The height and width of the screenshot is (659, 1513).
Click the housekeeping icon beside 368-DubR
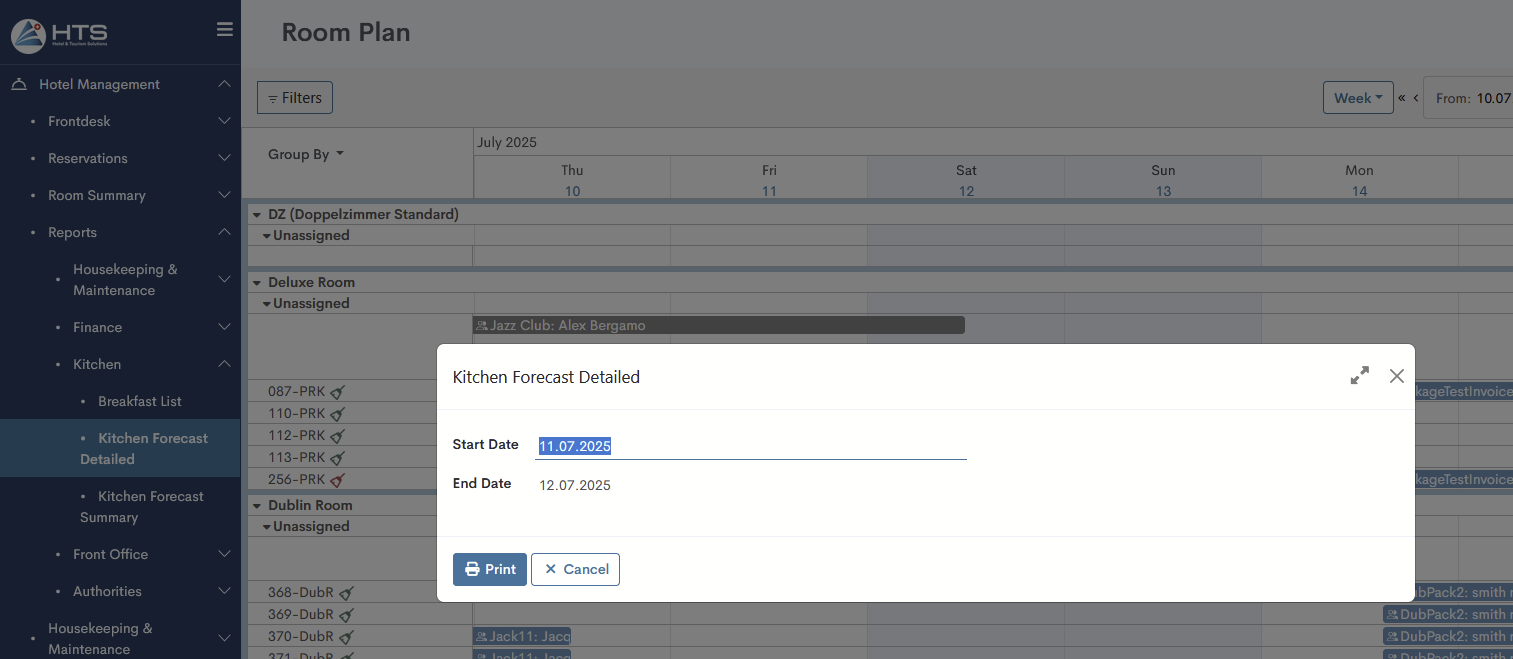pyautogui.click(x=346, y=593)
